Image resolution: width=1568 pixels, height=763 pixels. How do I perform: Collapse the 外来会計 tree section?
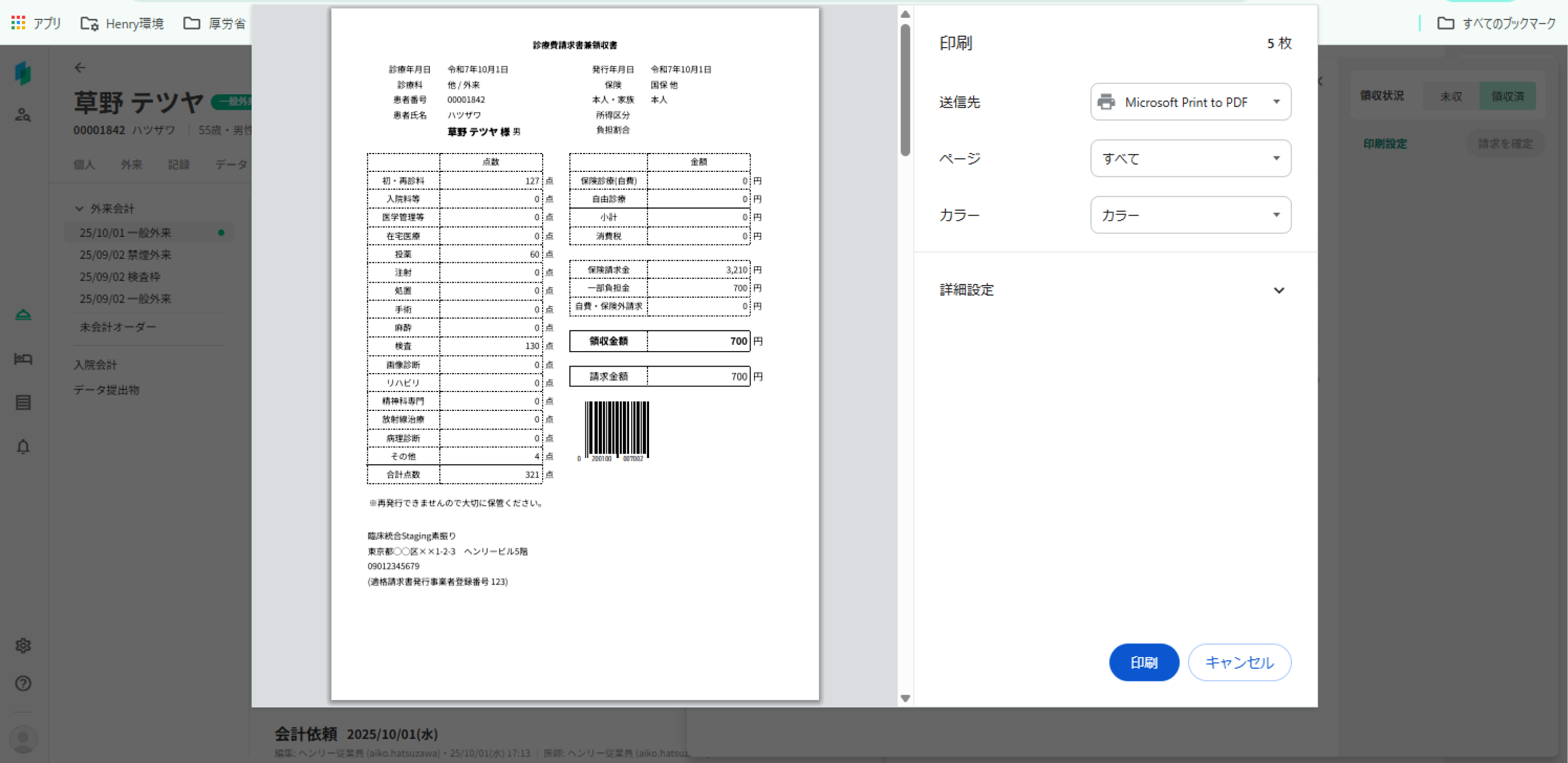coord(79,209)
